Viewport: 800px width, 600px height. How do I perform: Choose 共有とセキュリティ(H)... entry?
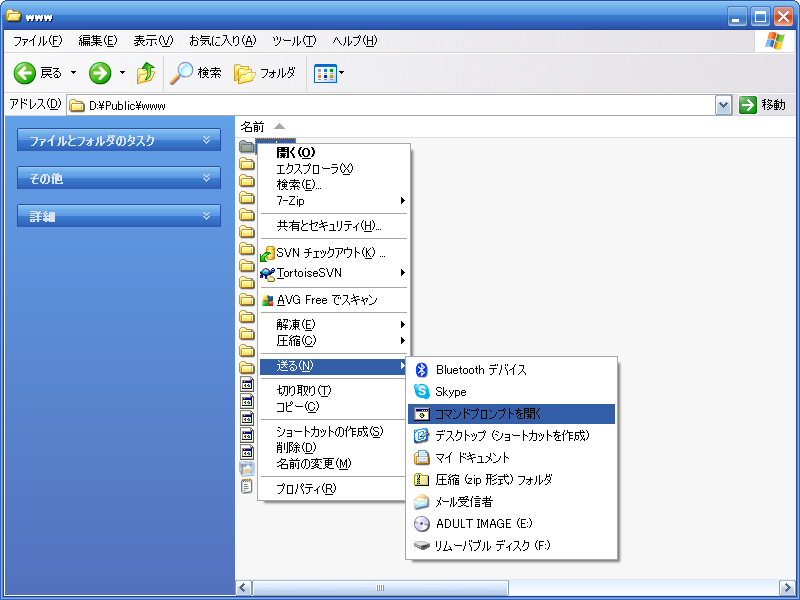[334, 226]
